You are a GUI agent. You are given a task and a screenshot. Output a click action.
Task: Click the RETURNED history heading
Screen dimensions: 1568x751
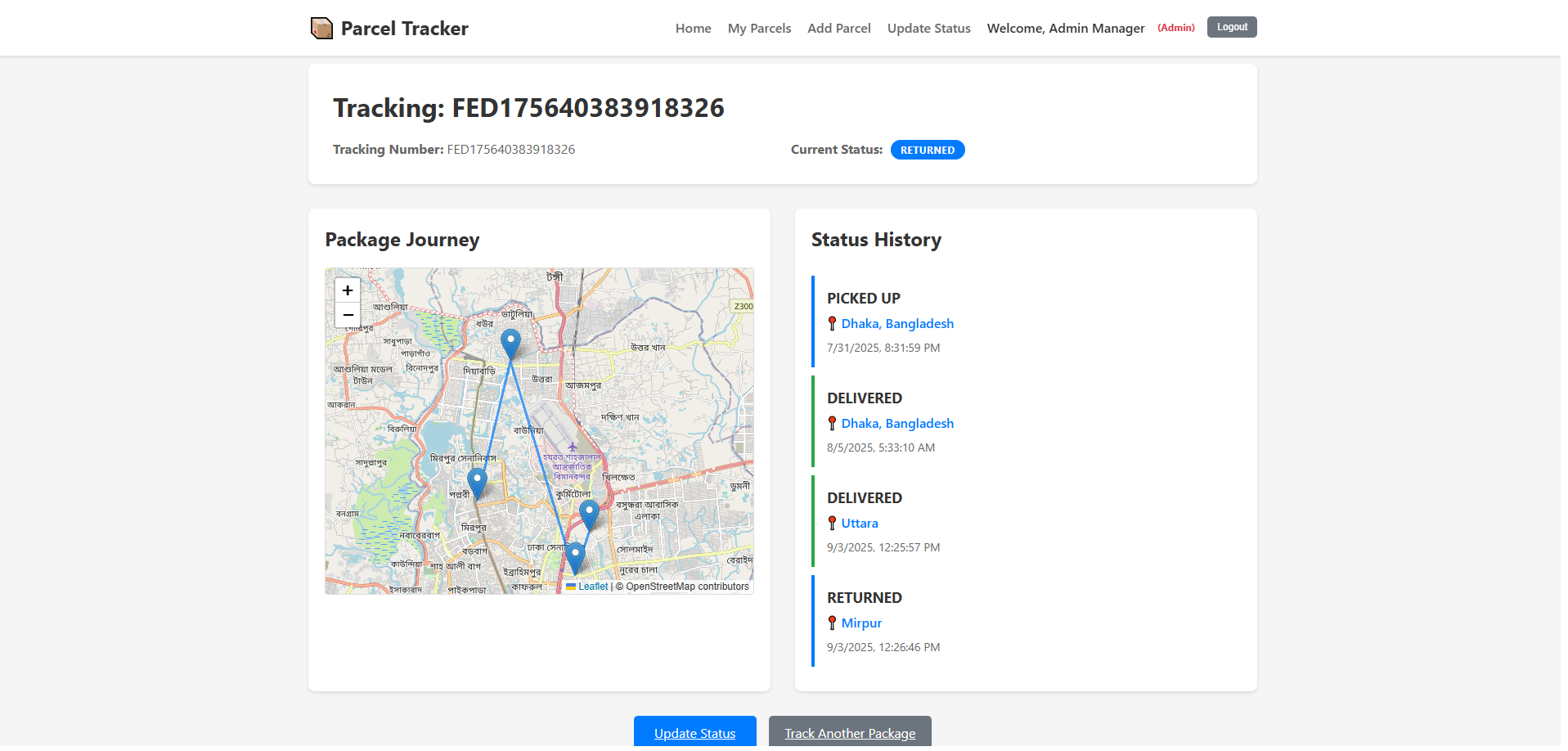865,598
